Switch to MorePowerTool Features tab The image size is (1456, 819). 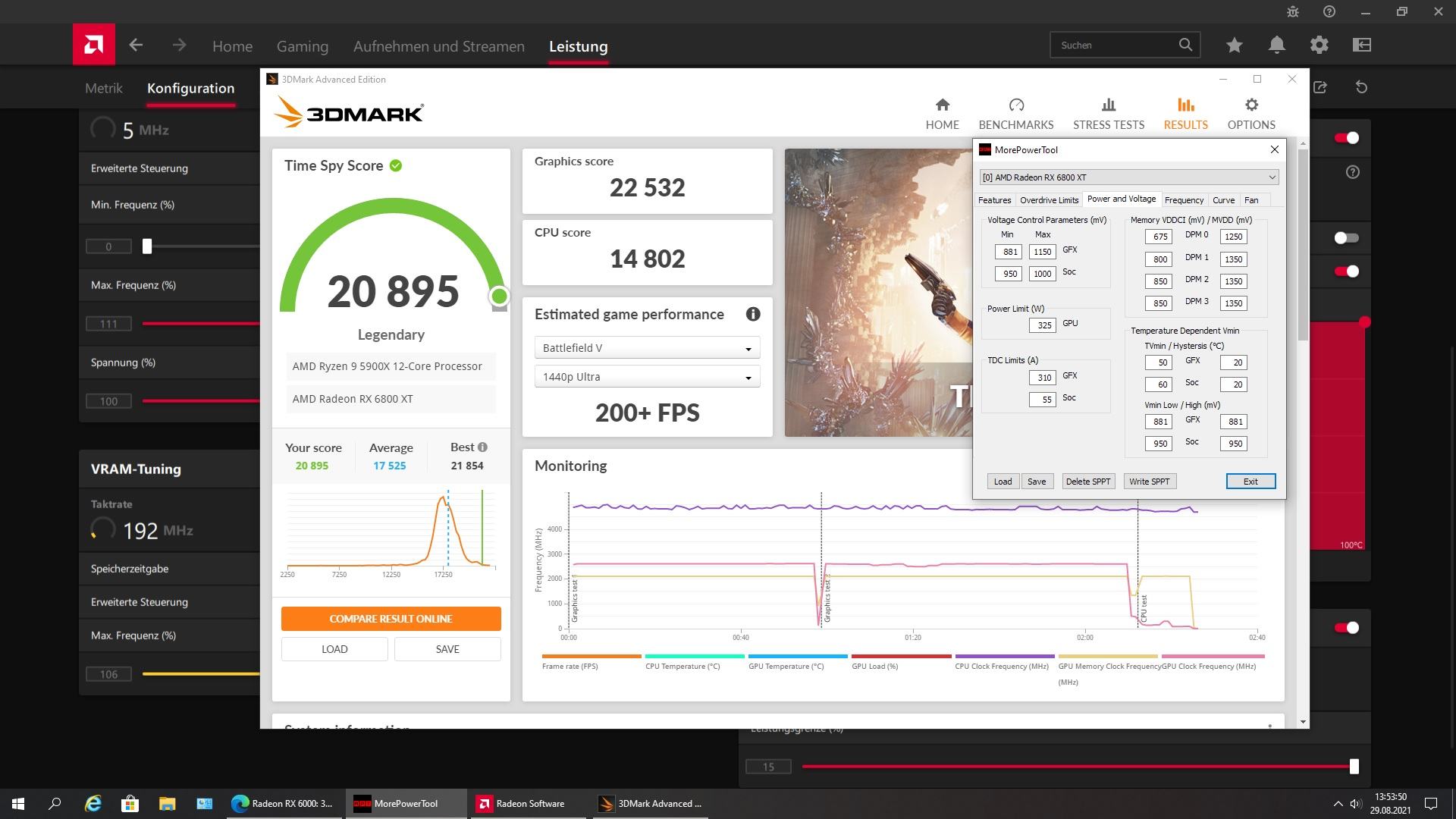pos(994,200)
